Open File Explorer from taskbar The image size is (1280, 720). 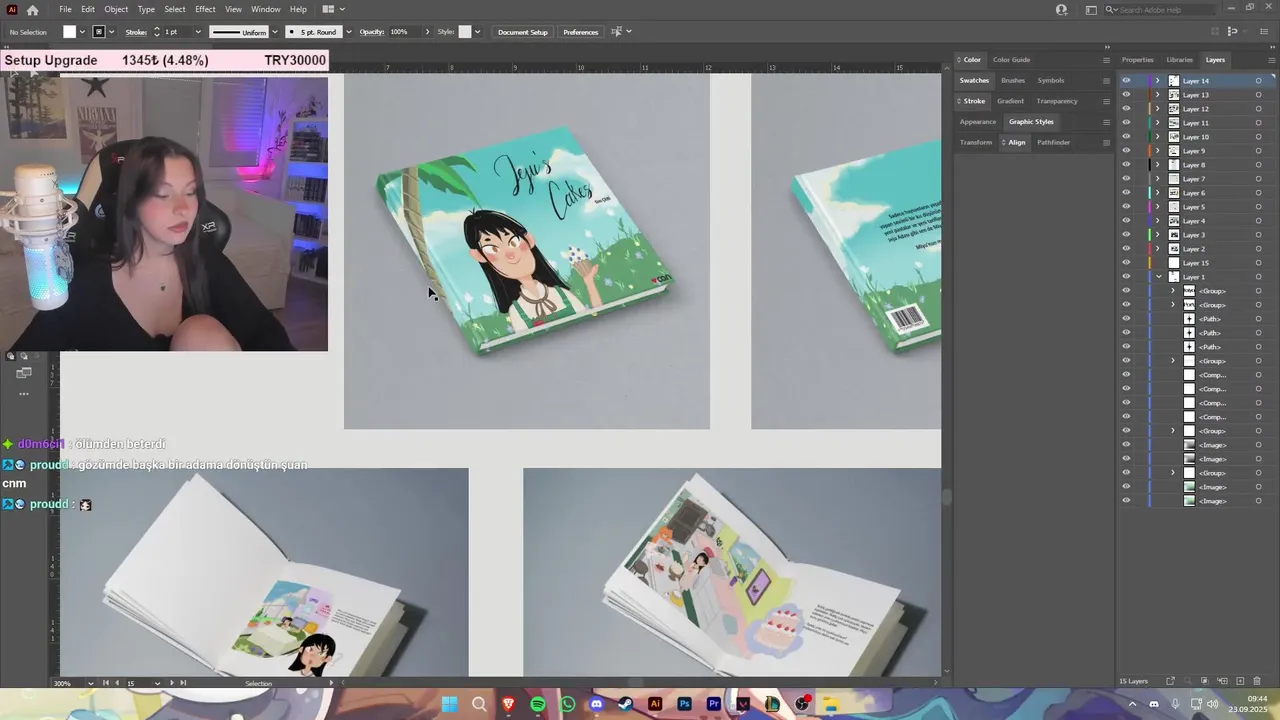point(831,704)
